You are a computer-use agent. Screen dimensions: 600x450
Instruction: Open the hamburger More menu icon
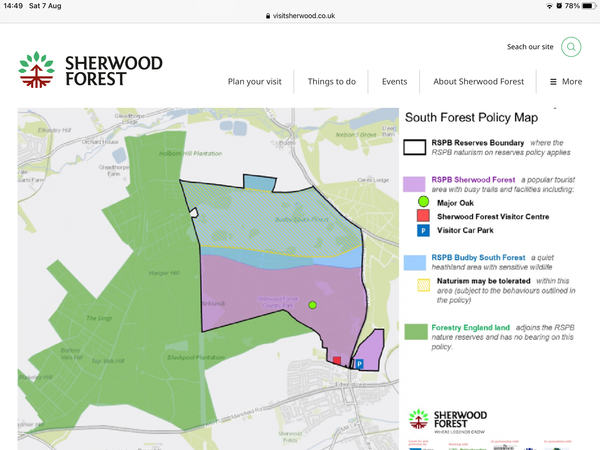[553, 82]
